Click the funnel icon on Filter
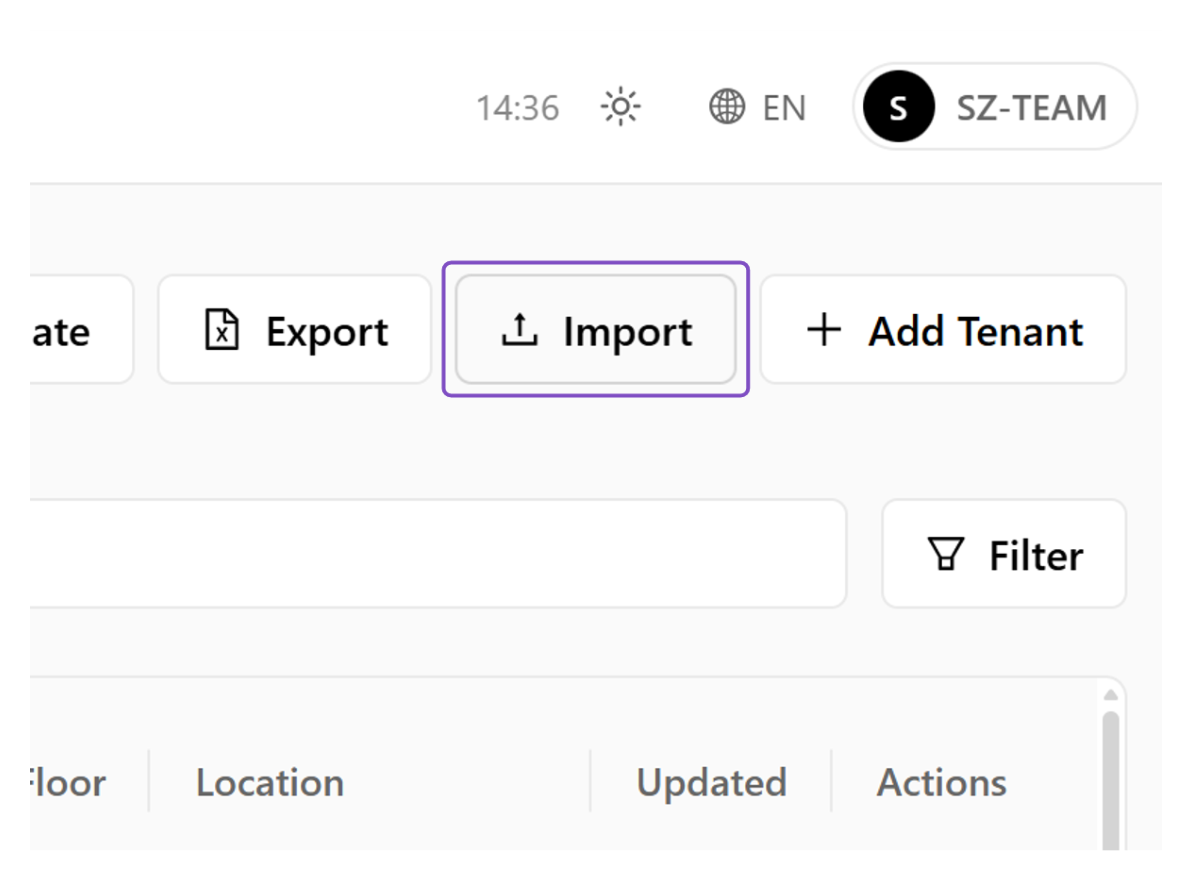Screen dimensions: 1192x881 click(x=946, y=553)
